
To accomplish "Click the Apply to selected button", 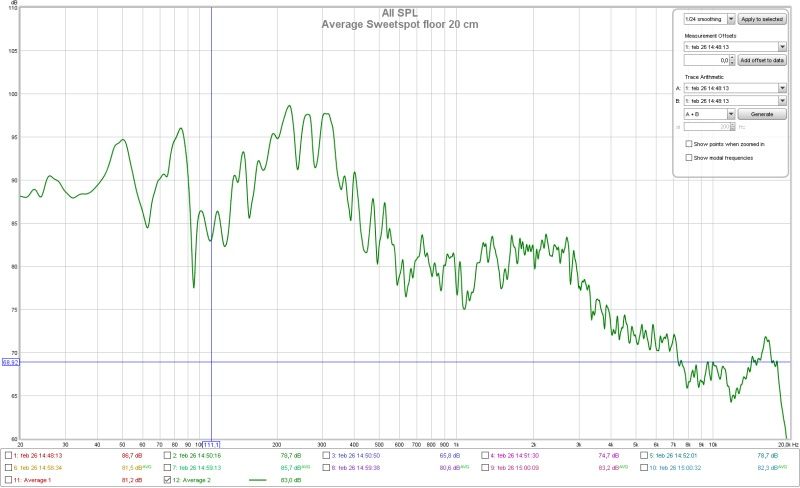I will 762,19.
